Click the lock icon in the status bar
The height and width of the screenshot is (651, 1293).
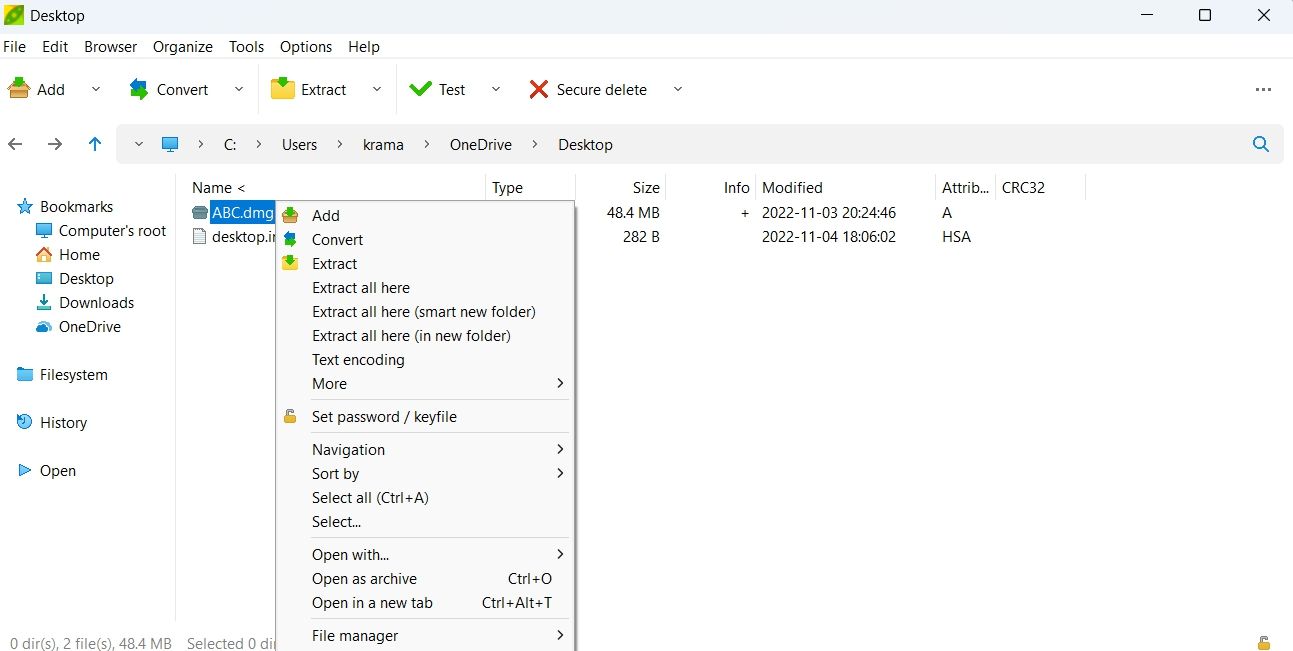pos(1262,643)
